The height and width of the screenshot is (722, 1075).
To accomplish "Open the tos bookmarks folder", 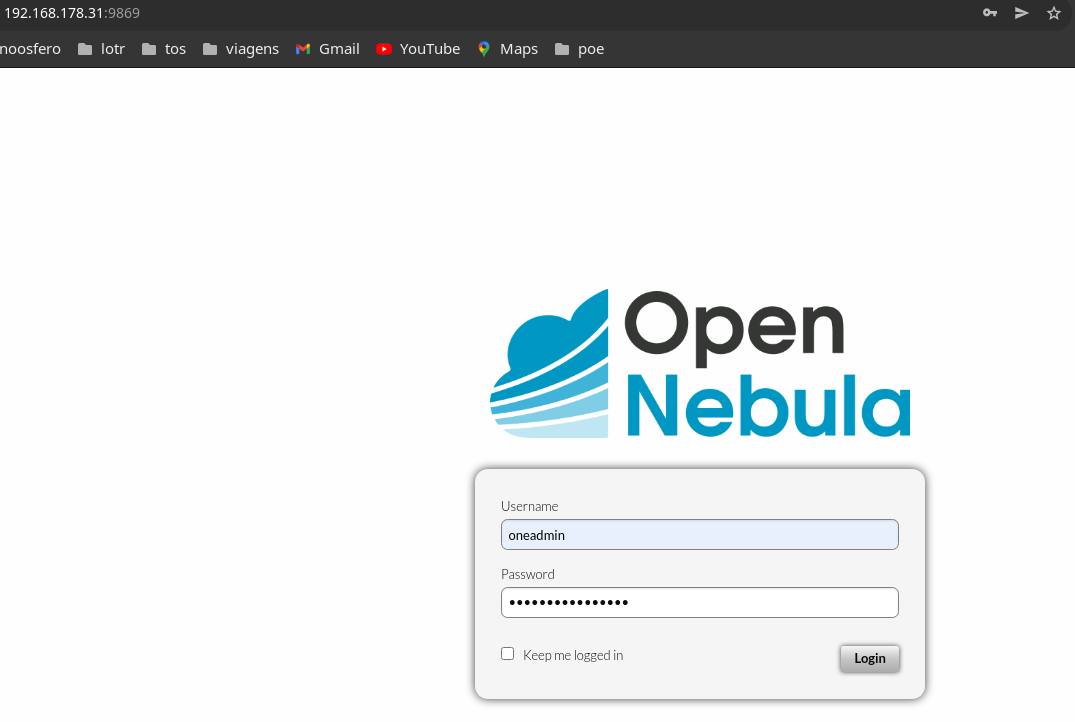I will (164, 49).
